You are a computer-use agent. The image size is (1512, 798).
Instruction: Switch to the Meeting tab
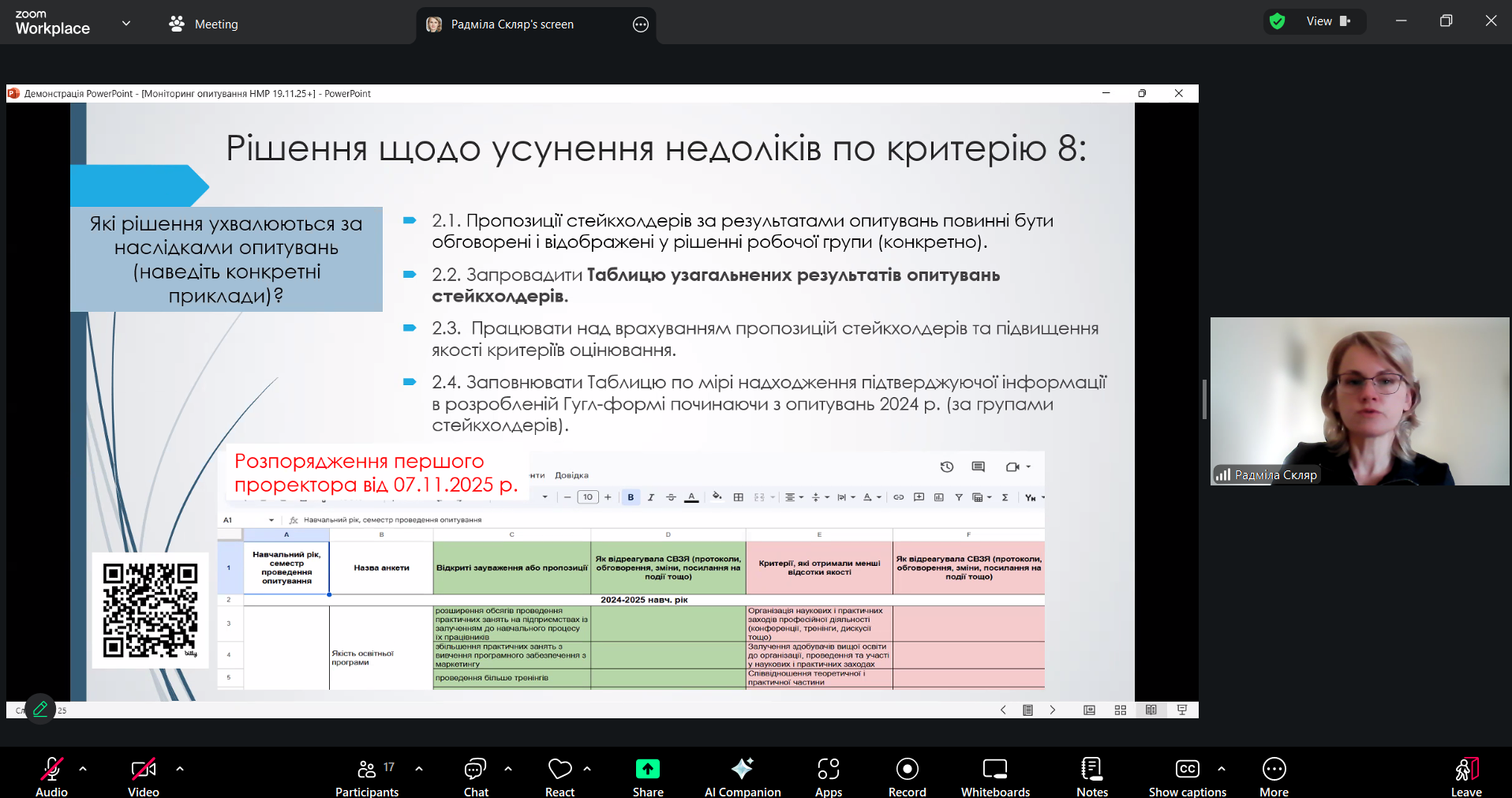tap(204, 24)
